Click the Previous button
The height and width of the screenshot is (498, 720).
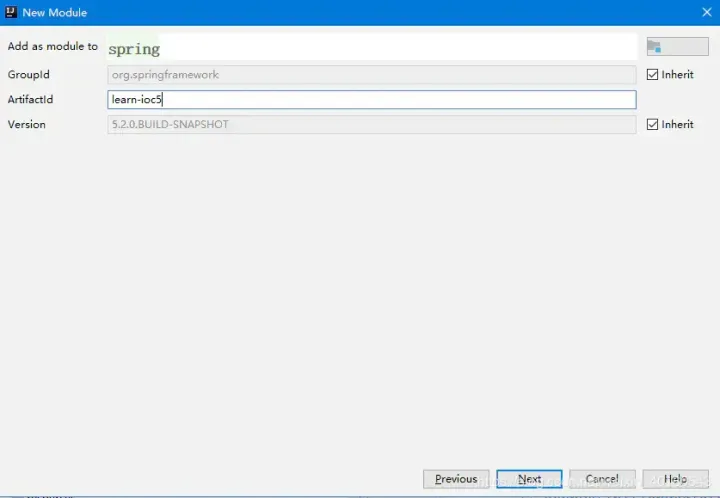coord(456,479)
